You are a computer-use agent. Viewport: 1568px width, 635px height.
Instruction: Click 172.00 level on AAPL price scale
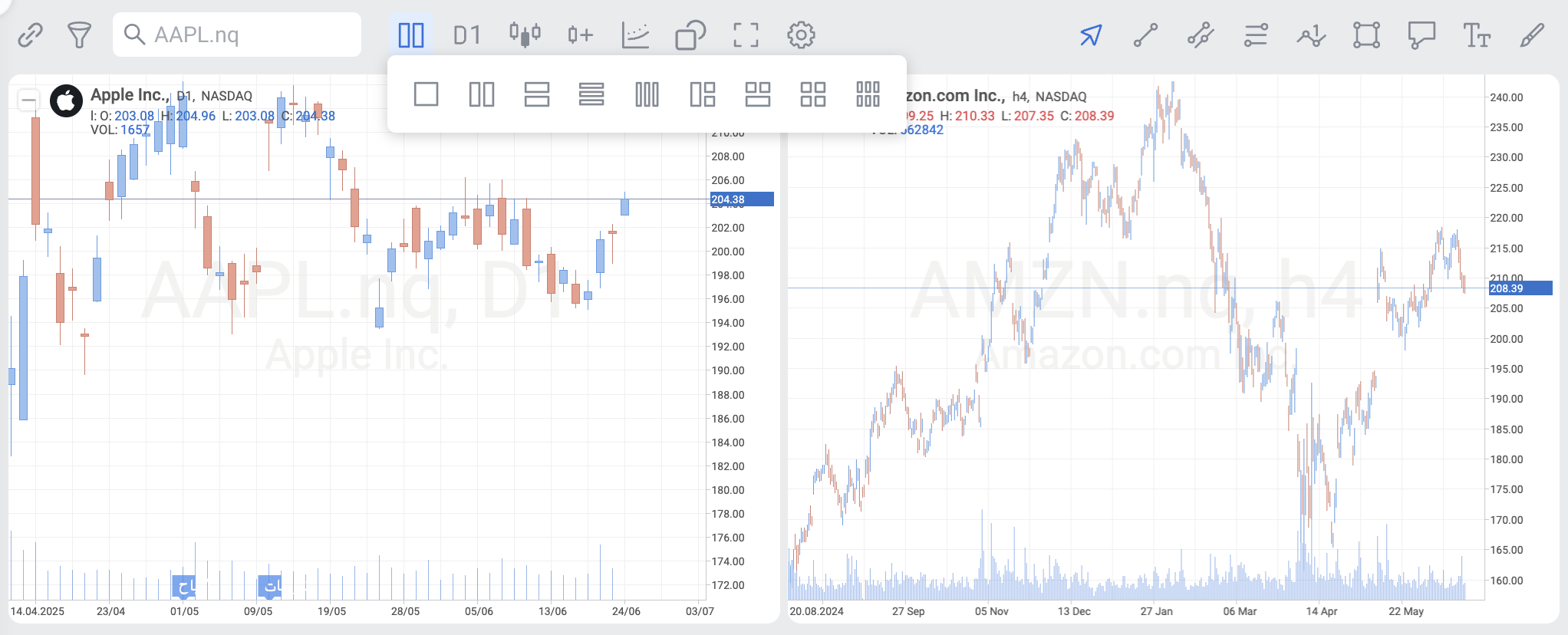click(x=728, y=585)
